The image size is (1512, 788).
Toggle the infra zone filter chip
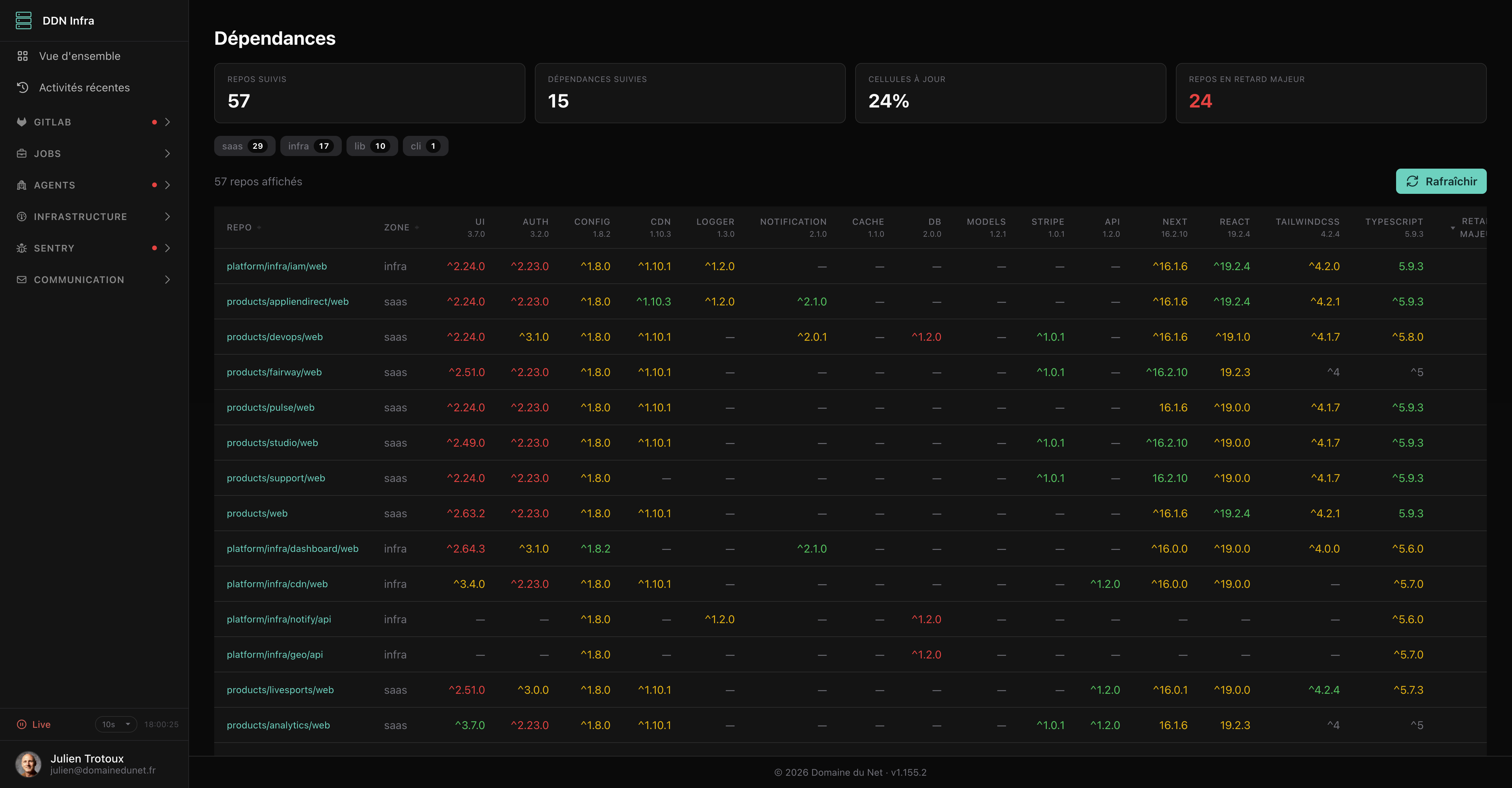click(311, 146)
